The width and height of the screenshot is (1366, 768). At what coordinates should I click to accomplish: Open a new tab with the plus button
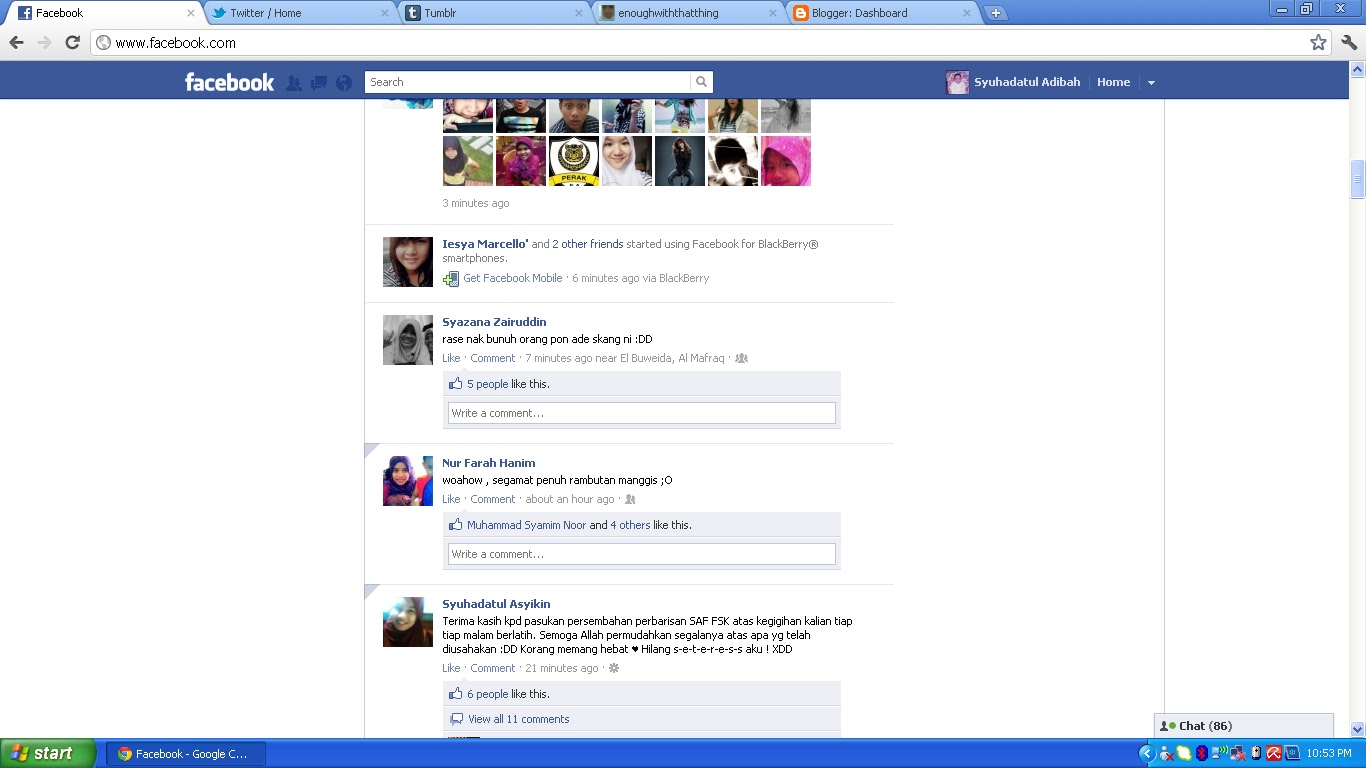(995, 13)
